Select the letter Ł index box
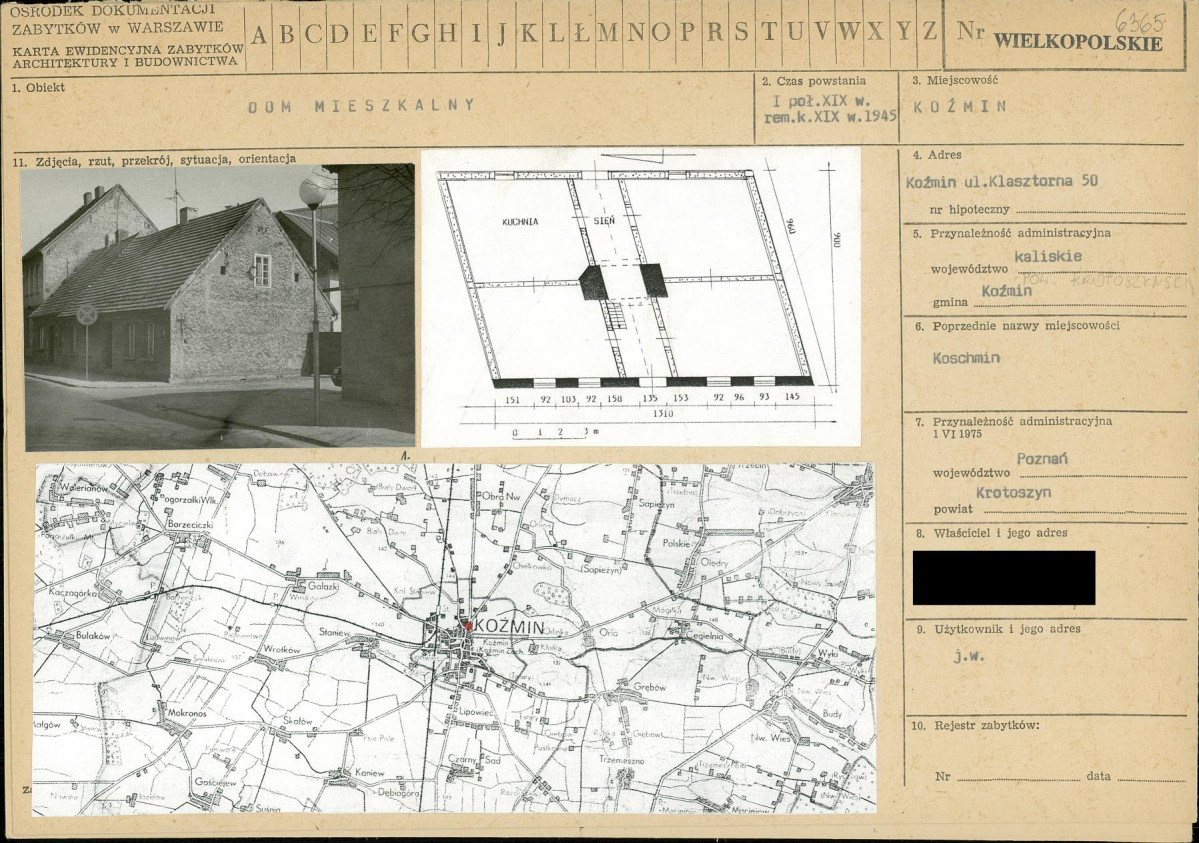 (581, 34)
